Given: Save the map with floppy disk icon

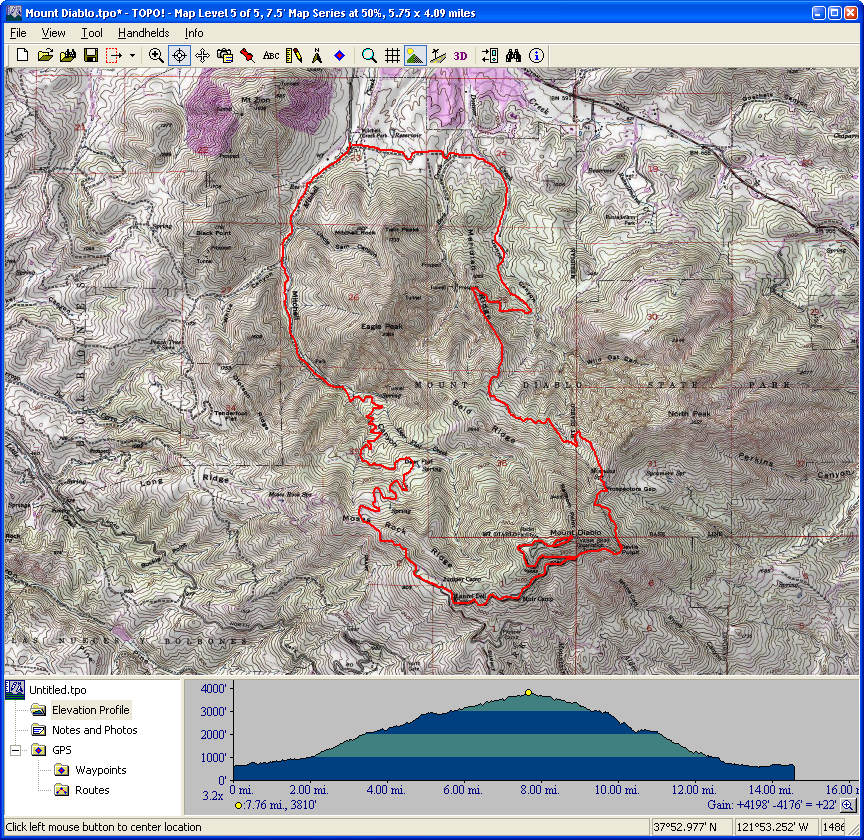Looking at the screenshot, I should pyautogui.click(x=90, y=56).
